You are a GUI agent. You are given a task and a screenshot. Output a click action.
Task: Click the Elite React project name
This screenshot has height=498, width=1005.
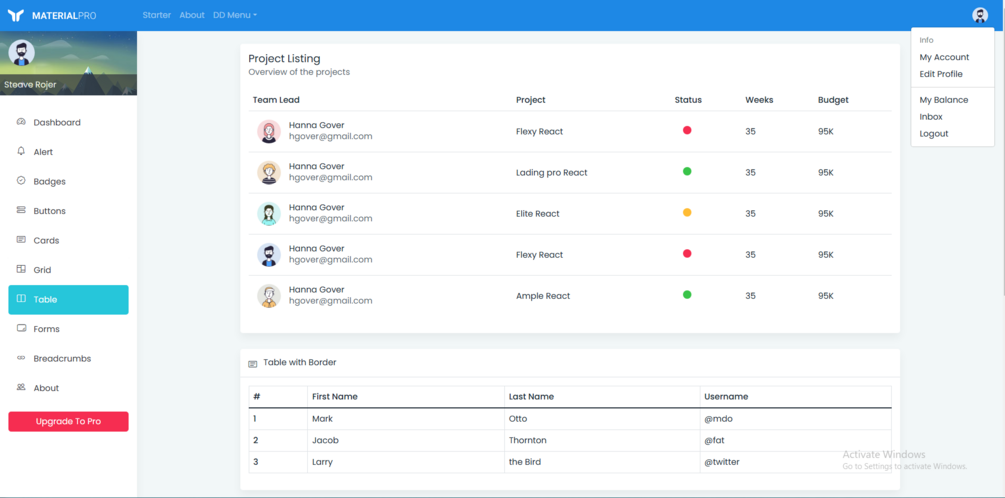tap(538, 213)
